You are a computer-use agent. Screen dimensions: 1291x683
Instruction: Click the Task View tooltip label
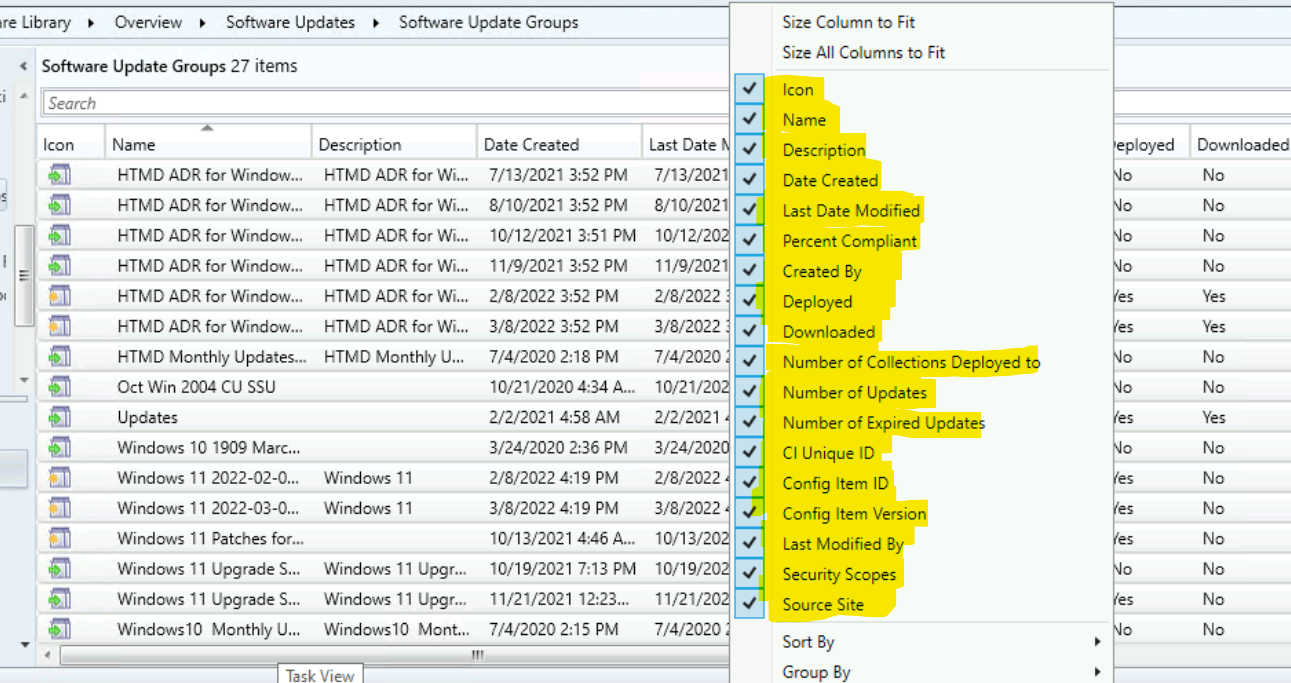320,675
